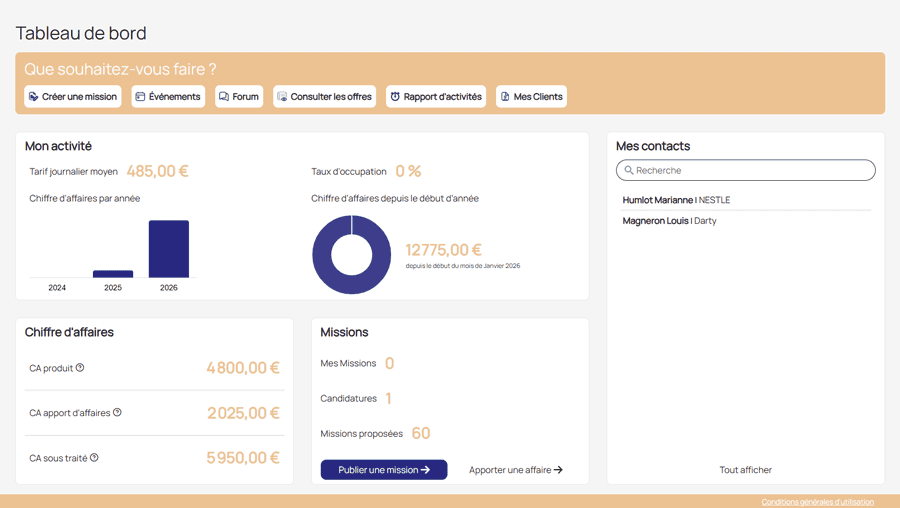Type in the Recherche contacts field
Viewport: 900px width, 508px height.
[750, 171]
